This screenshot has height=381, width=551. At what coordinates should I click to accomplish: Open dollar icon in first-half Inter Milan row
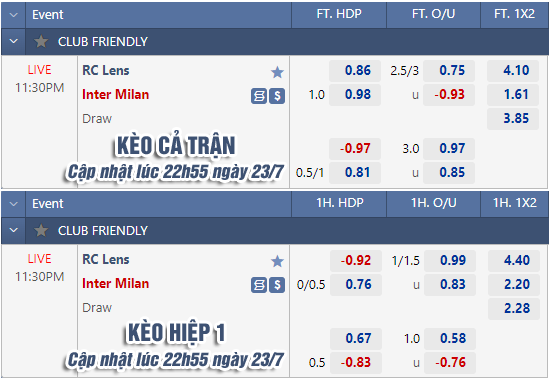(x=277, y=285)
